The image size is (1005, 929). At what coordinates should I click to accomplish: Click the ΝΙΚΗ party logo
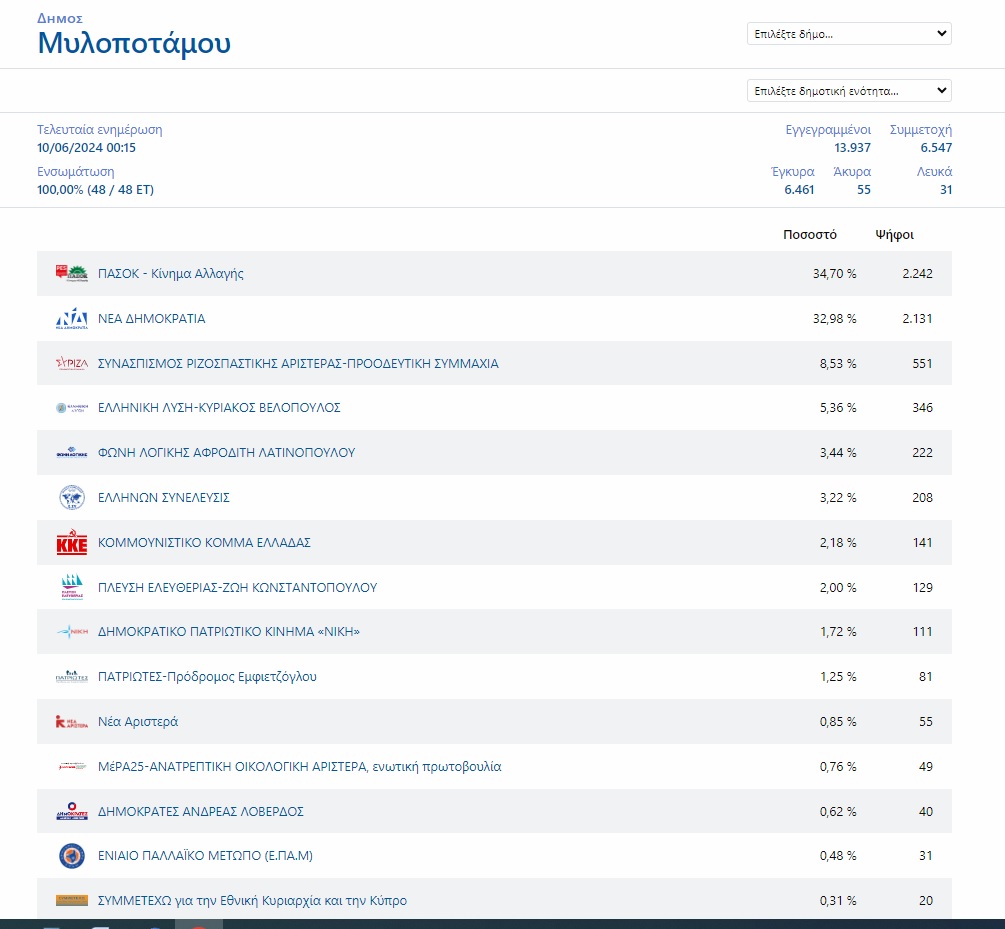tap(72, 632)
